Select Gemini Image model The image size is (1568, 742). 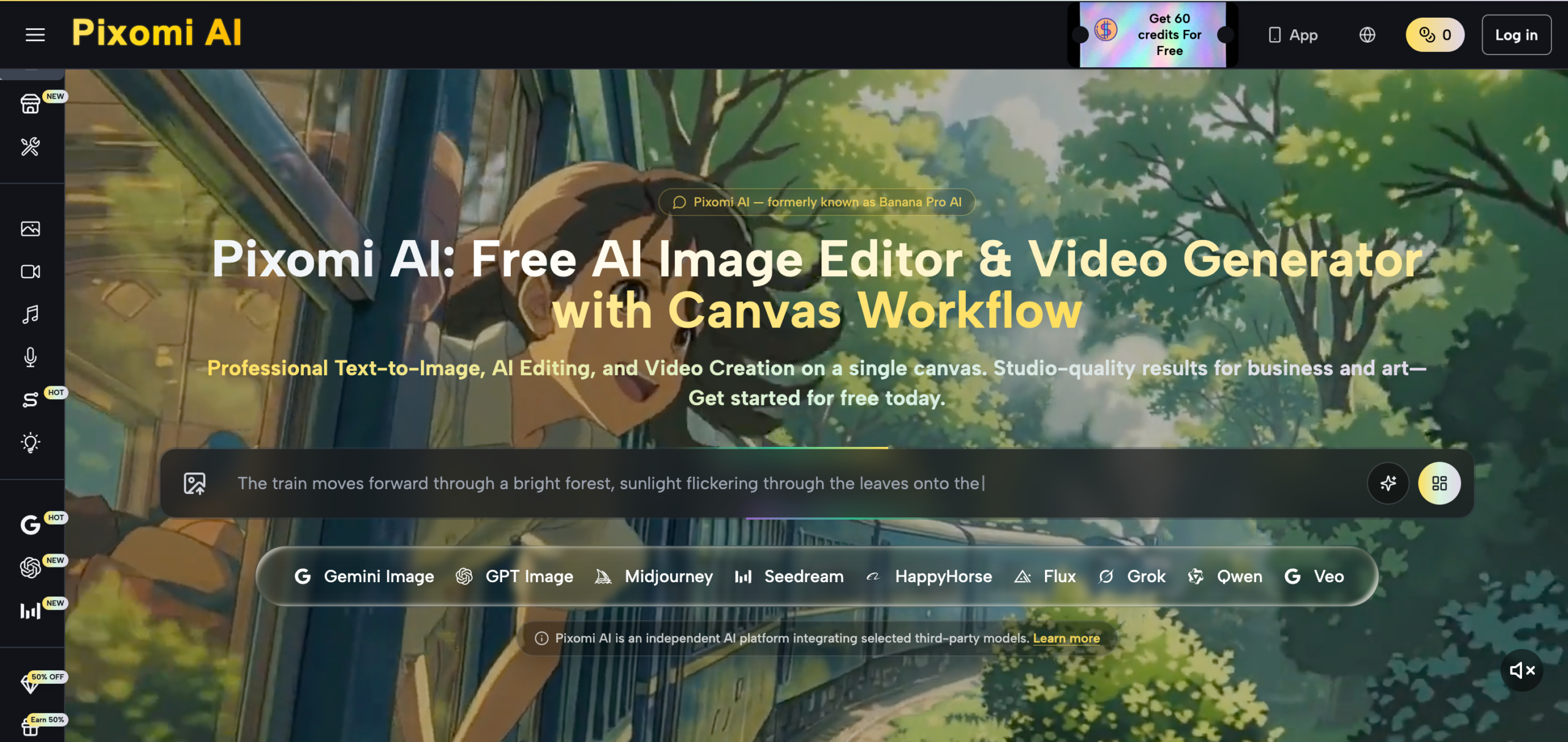click(364, 577)
